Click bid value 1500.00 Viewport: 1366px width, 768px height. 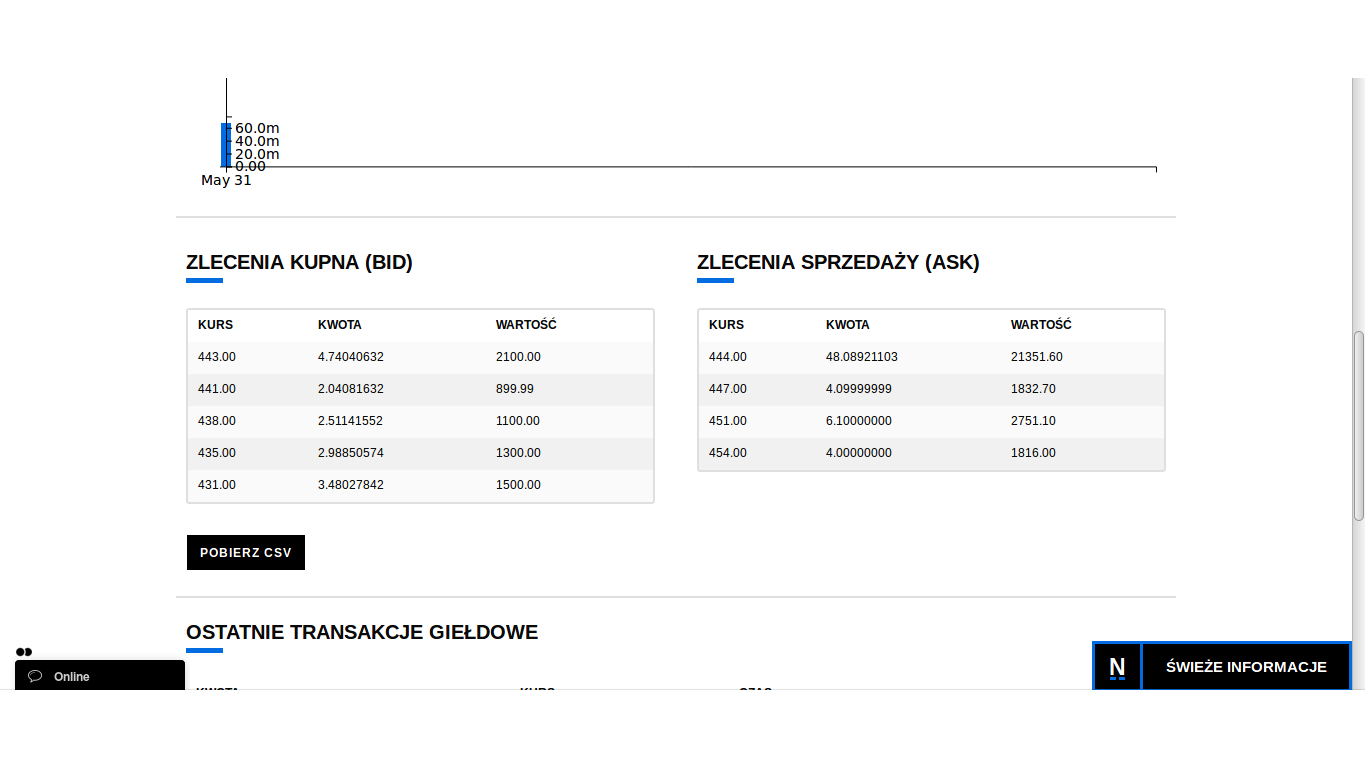click(x=518, y=485)
